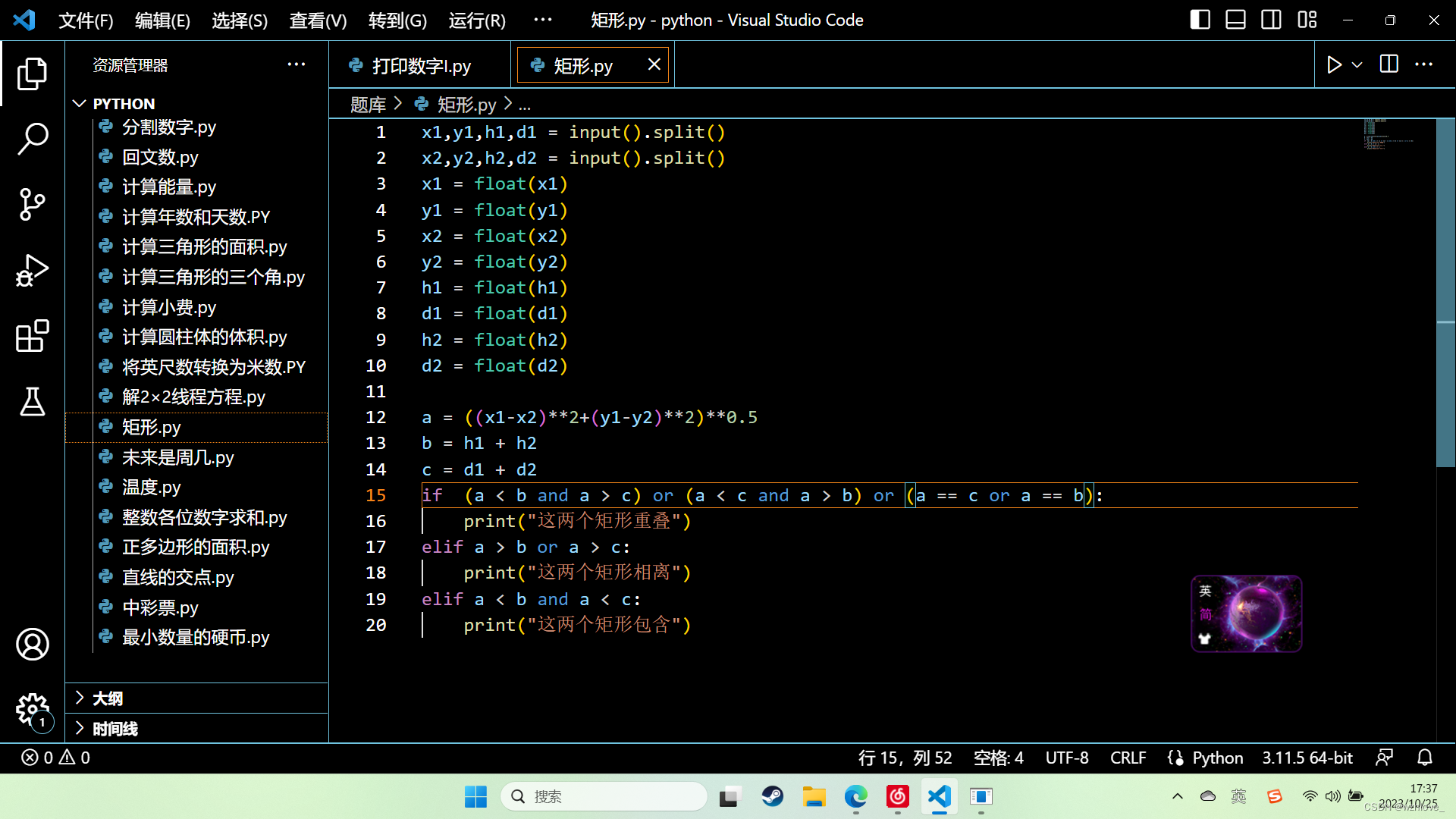1456x819 pixels.
Task: Expand the 时间线 timeline section
Action: (x=197, y=728)
